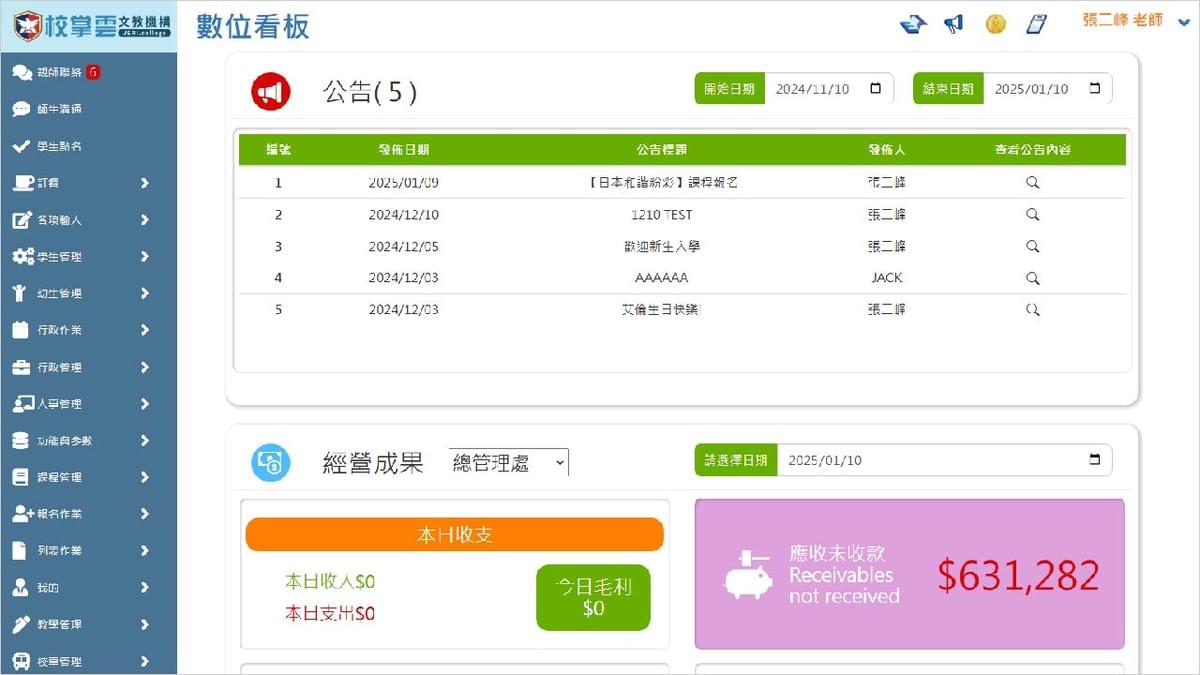Open the calculator device icon in header
Viewport: 1200px width, 675px height.
click(1037, 24)
